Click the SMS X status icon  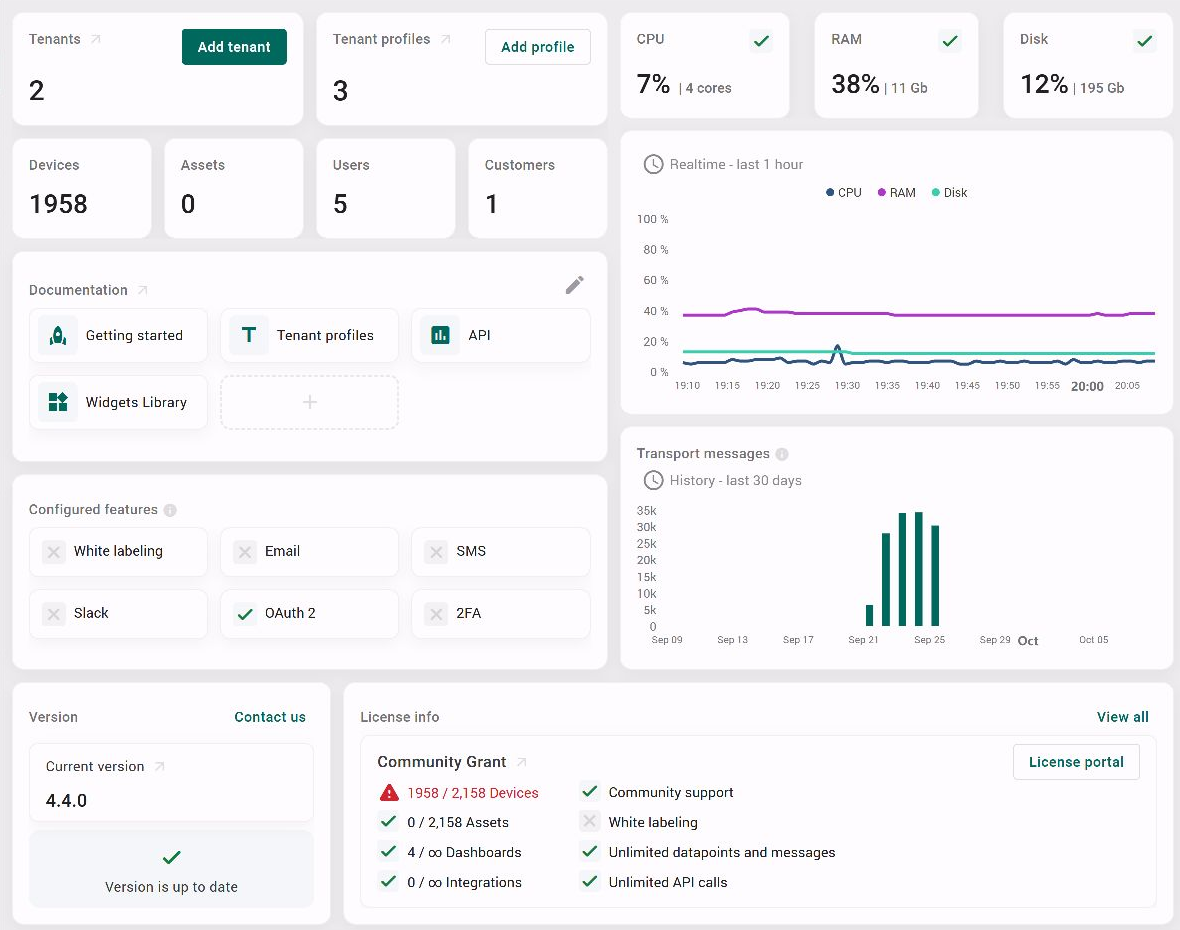point(436,552)
